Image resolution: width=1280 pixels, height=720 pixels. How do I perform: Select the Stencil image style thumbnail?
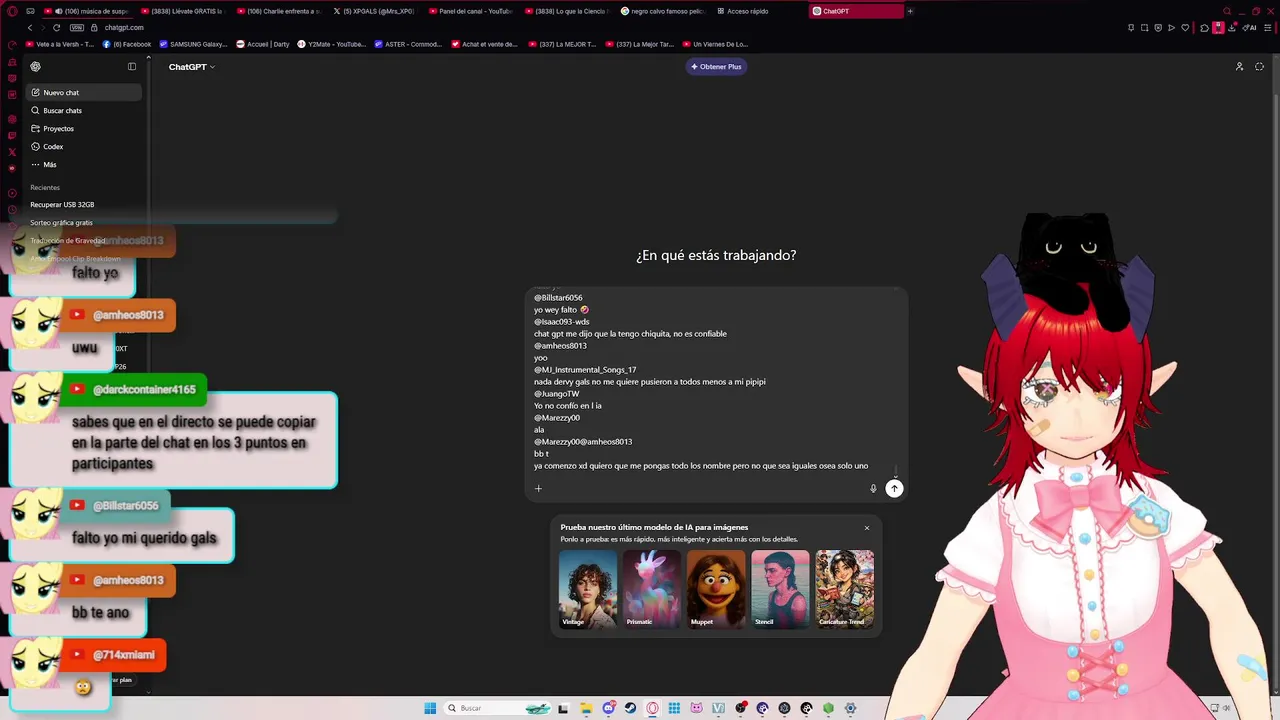(x=780, y=589)
